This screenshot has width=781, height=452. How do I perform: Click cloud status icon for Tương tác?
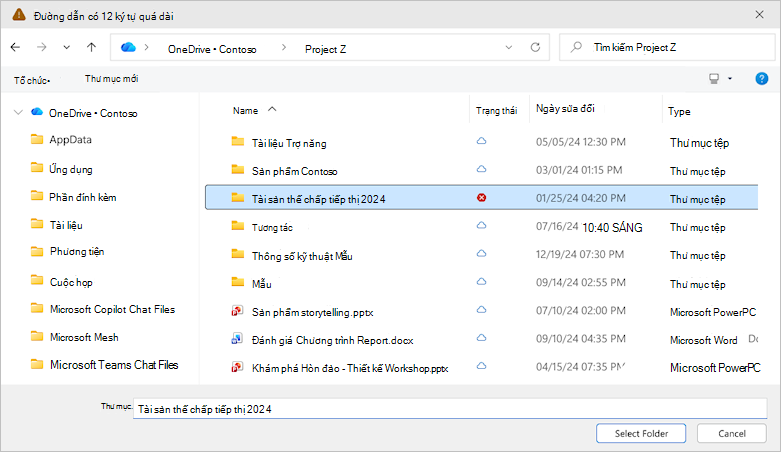[x=481, y=225]
